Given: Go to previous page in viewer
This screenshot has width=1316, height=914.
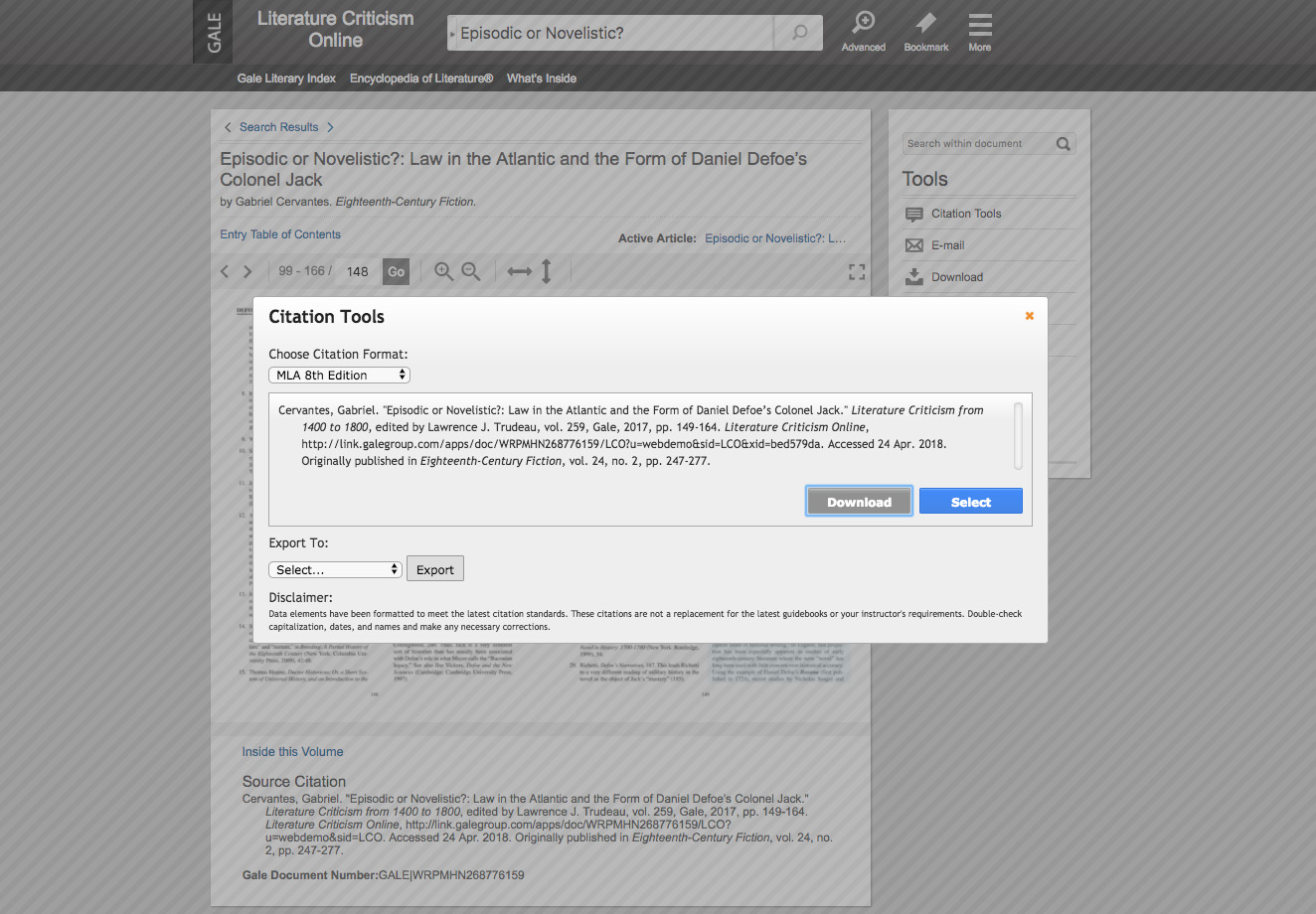Looking at the screenshot, I should 225,271.
